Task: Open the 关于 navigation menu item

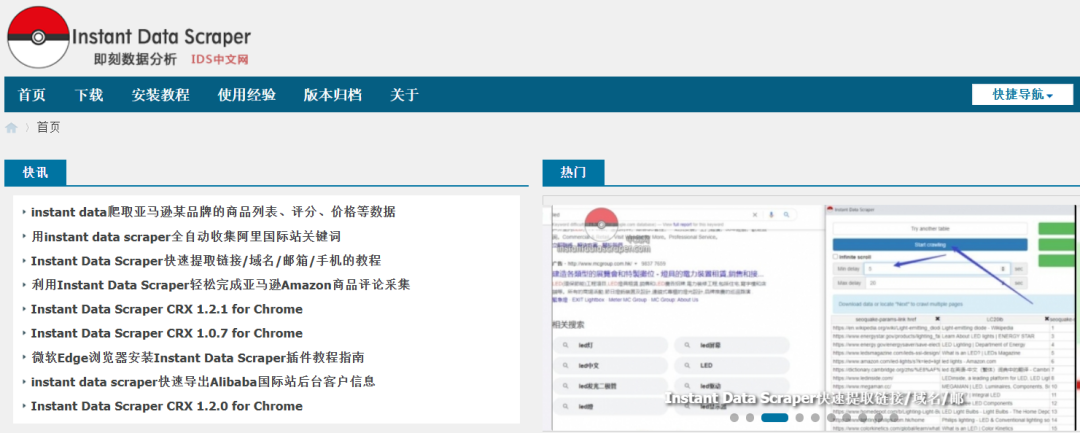Action: tap(404, 95)
